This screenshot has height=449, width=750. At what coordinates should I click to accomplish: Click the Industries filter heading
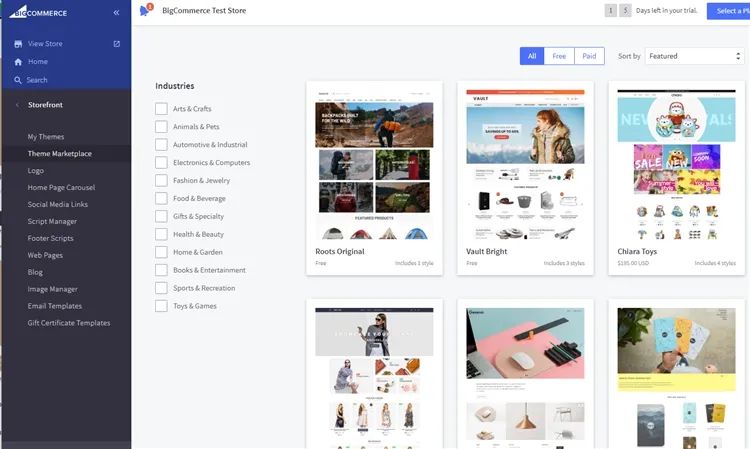[175, 86]
